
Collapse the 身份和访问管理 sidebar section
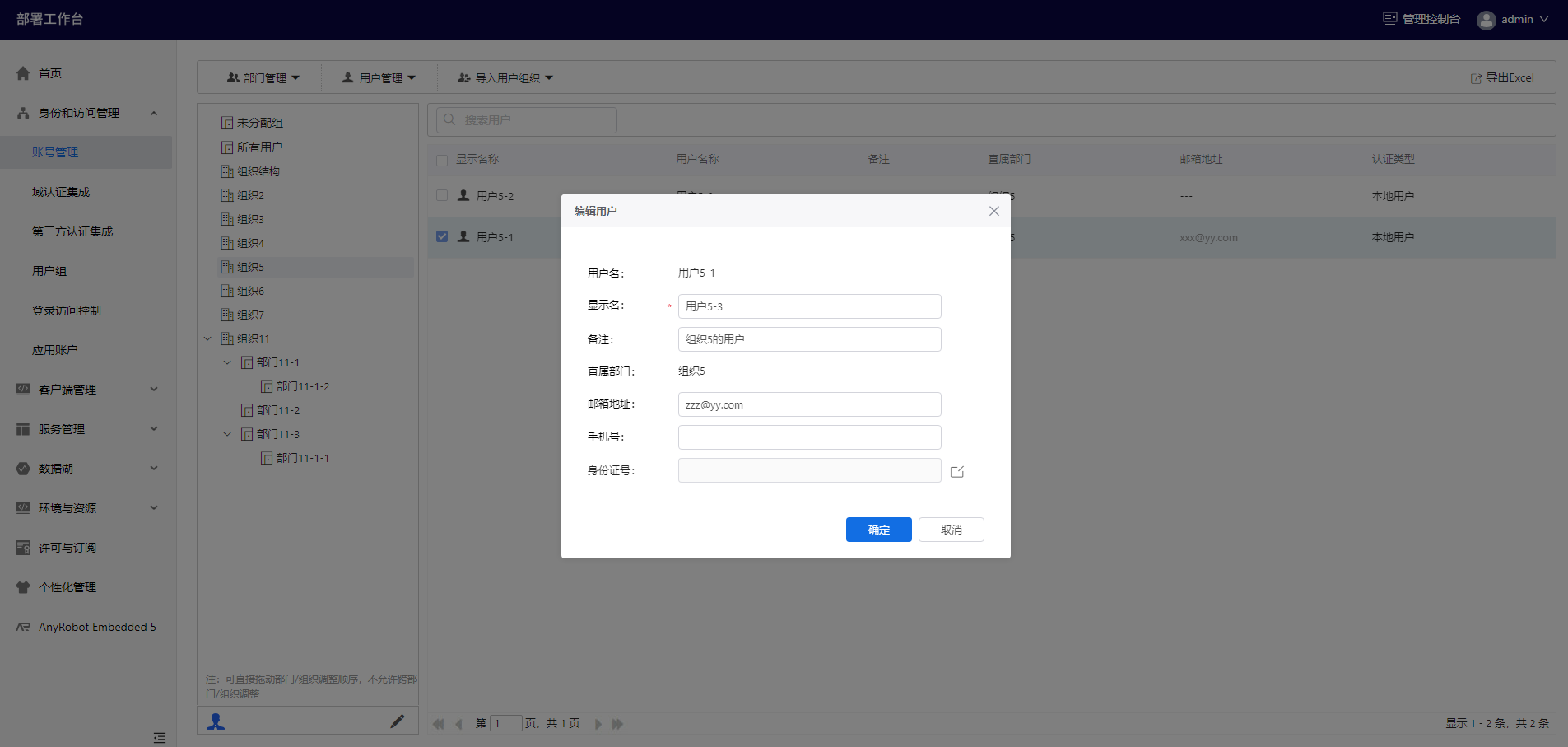(154, 113)
